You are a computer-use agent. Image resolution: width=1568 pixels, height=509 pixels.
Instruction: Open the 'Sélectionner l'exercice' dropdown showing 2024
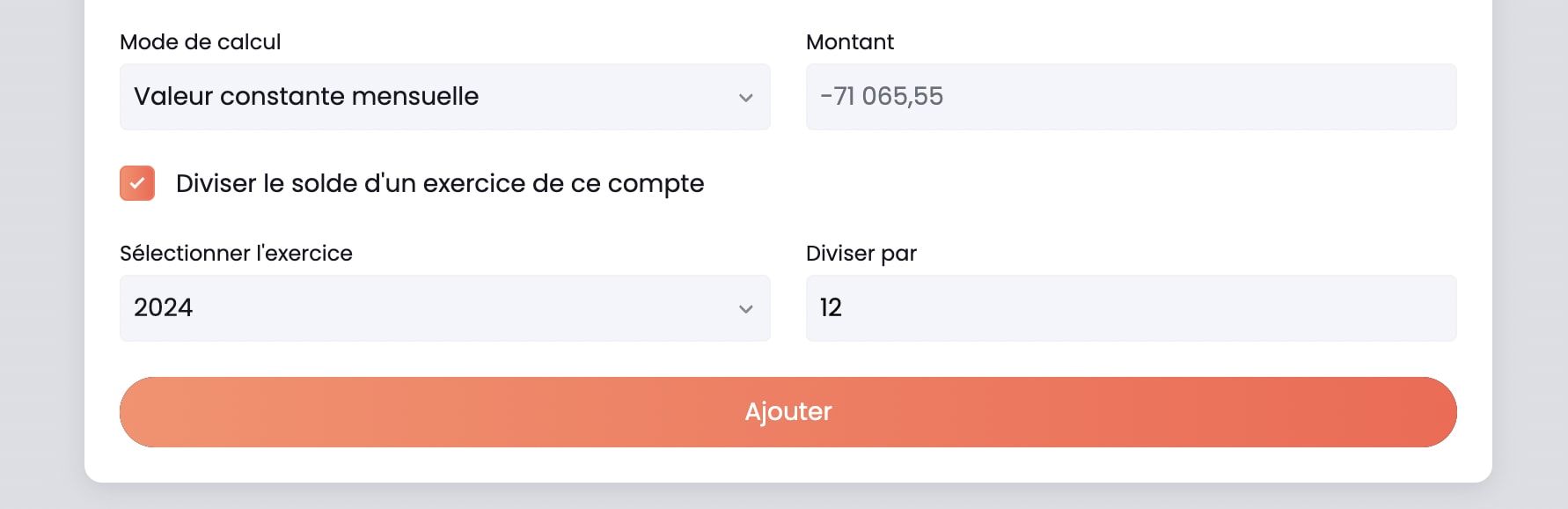point(444,308)
